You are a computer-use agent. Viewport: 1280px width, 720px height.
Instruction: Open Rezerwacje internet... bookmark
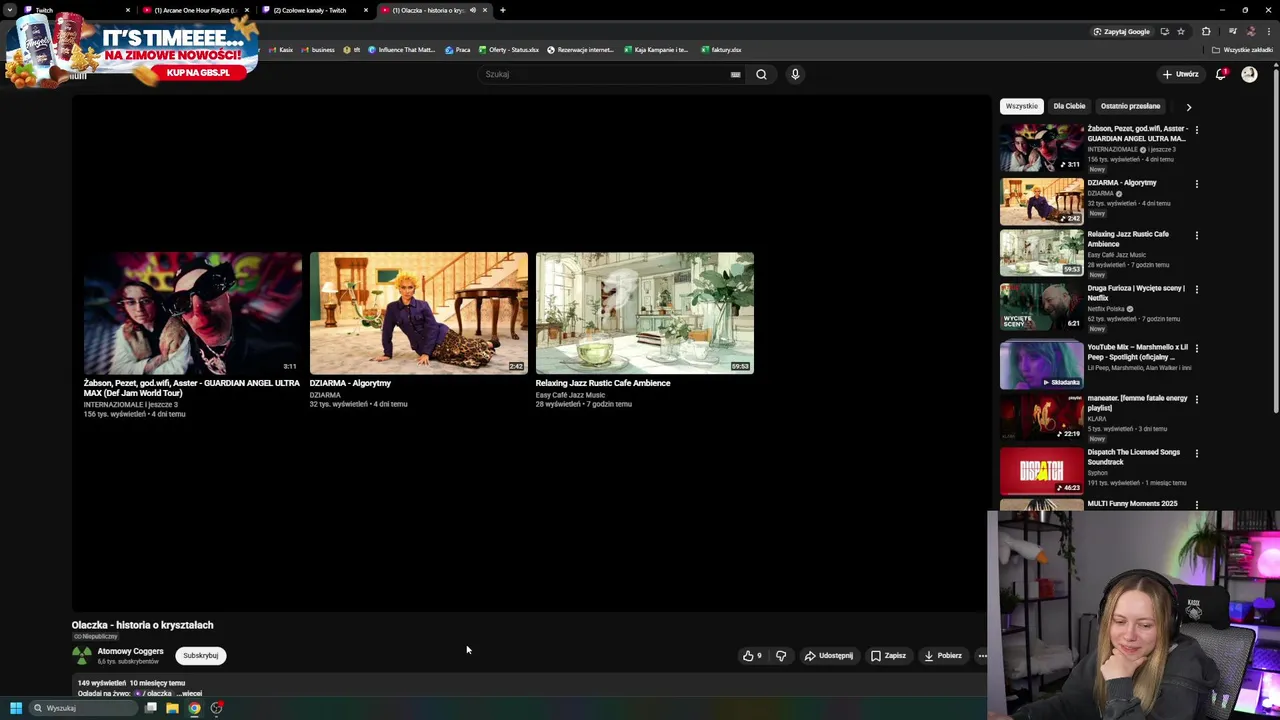[580, 50]
